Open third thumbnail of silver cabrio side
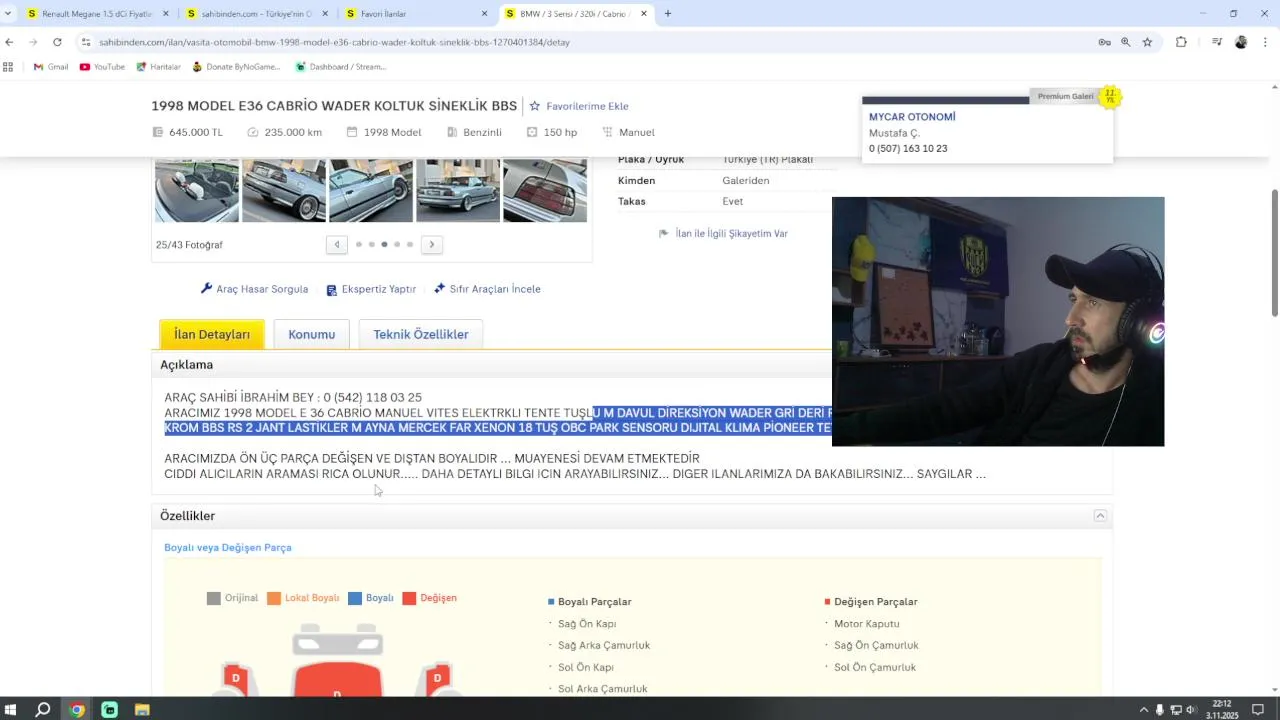Image resolution: width=1280 pixels, height=720 pixels. 371,190
